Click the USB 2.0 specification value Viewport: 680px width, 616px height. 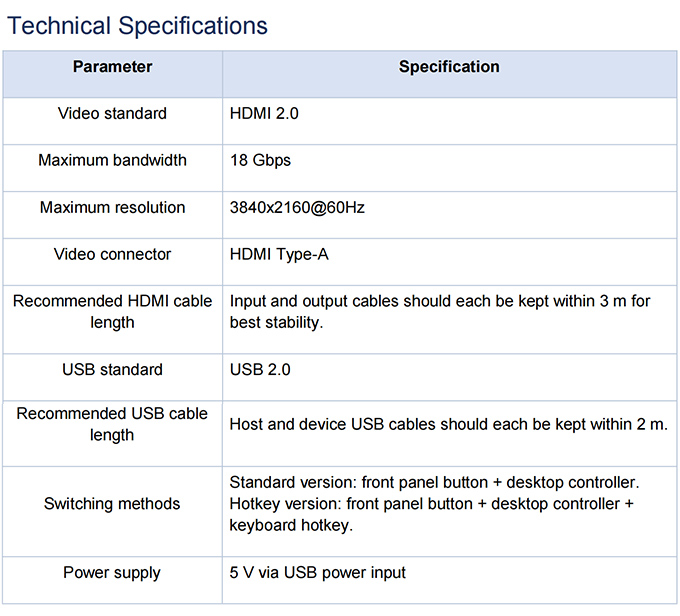coord(260,370)
